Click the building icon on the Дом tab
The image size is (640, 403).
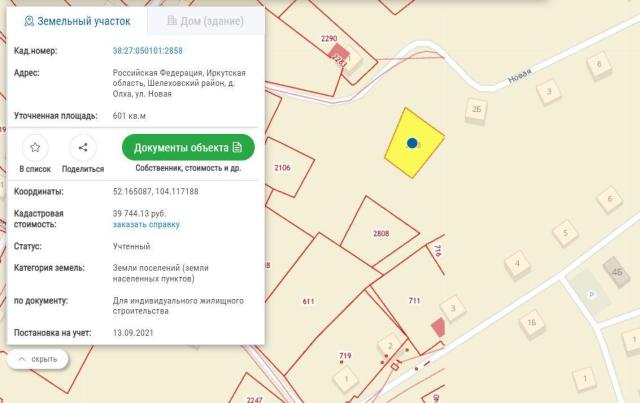(x=172, y=20)
